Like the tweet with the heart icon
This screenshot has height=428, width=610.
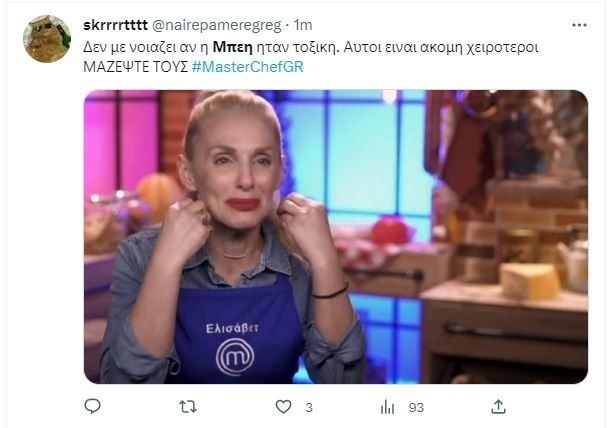coord(283,407)
